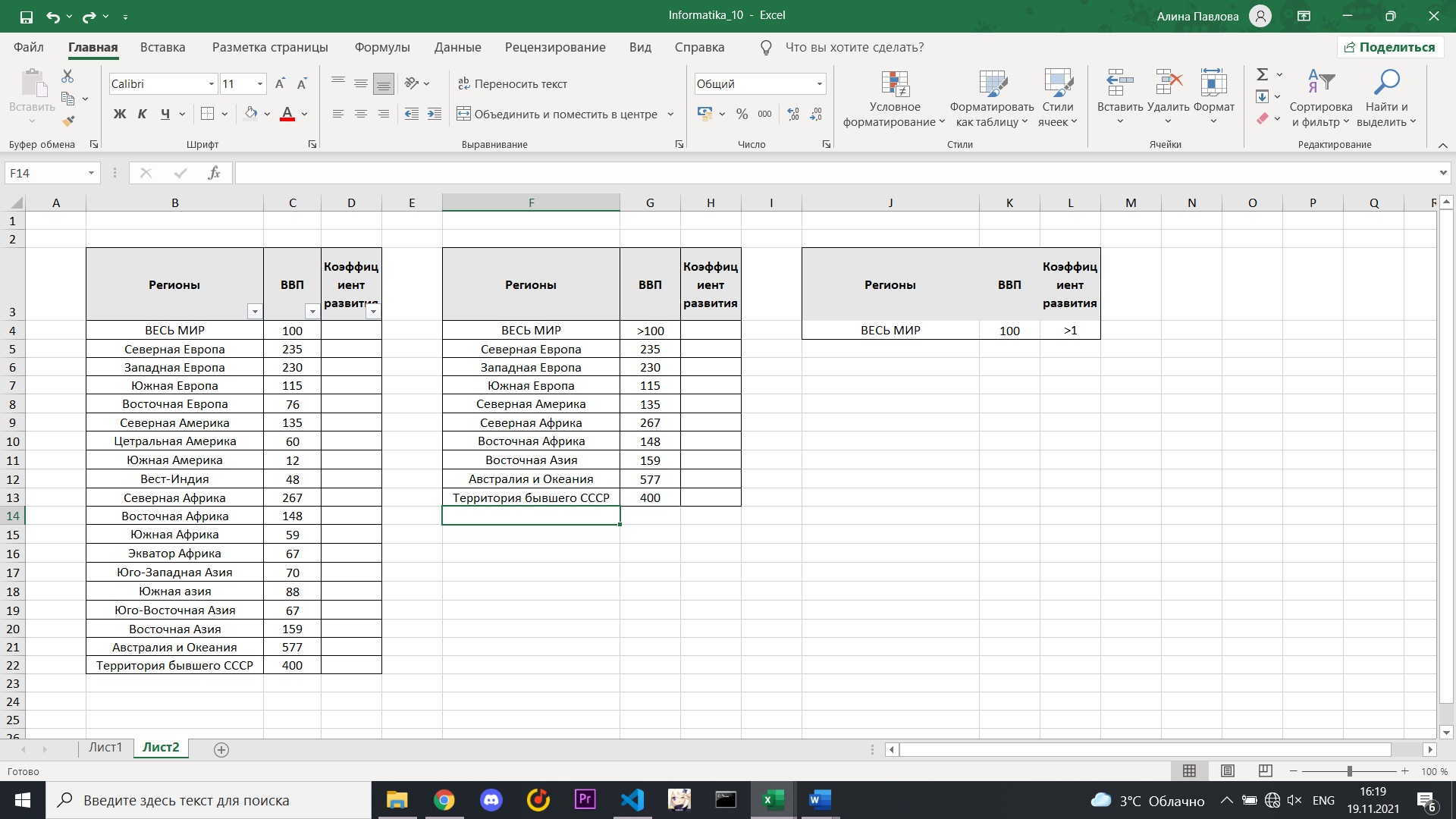
Task: Toggle Normal view in status bar
Action: pyautogui.click(x=1189, y=770)
